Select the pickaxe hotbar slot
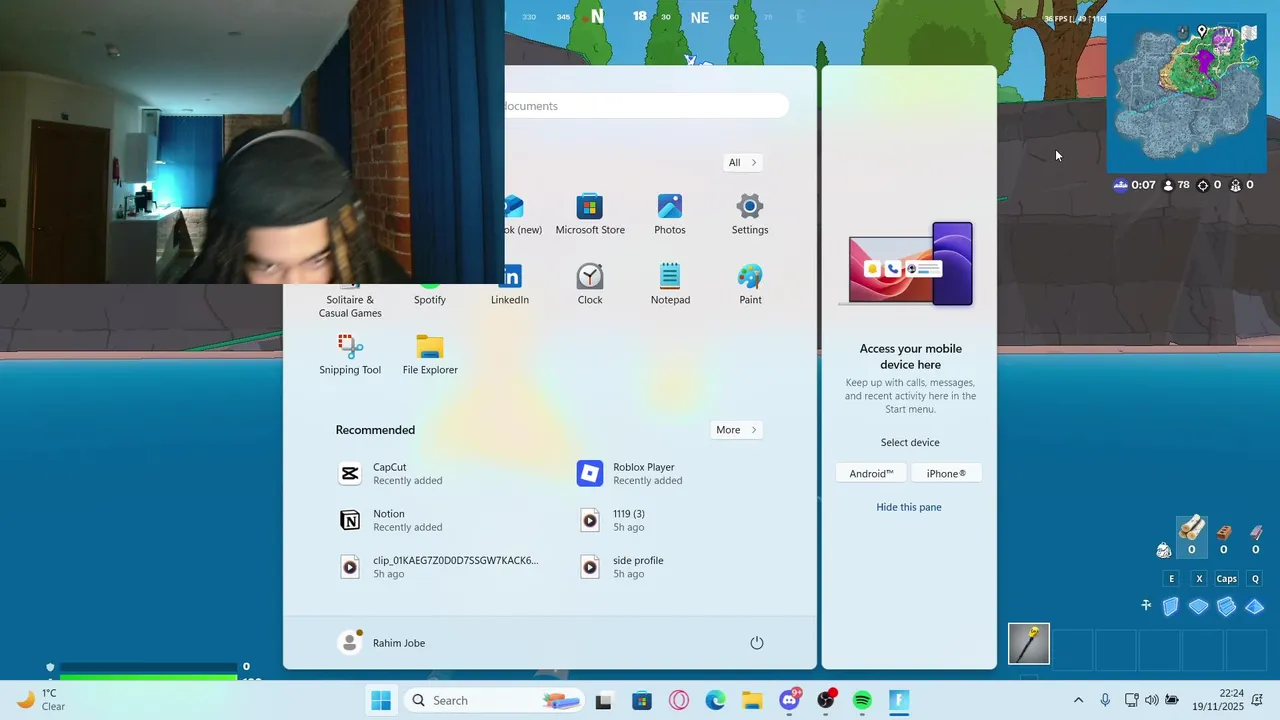Viewport: 1280px width, 720px height. coord(1029,645)
